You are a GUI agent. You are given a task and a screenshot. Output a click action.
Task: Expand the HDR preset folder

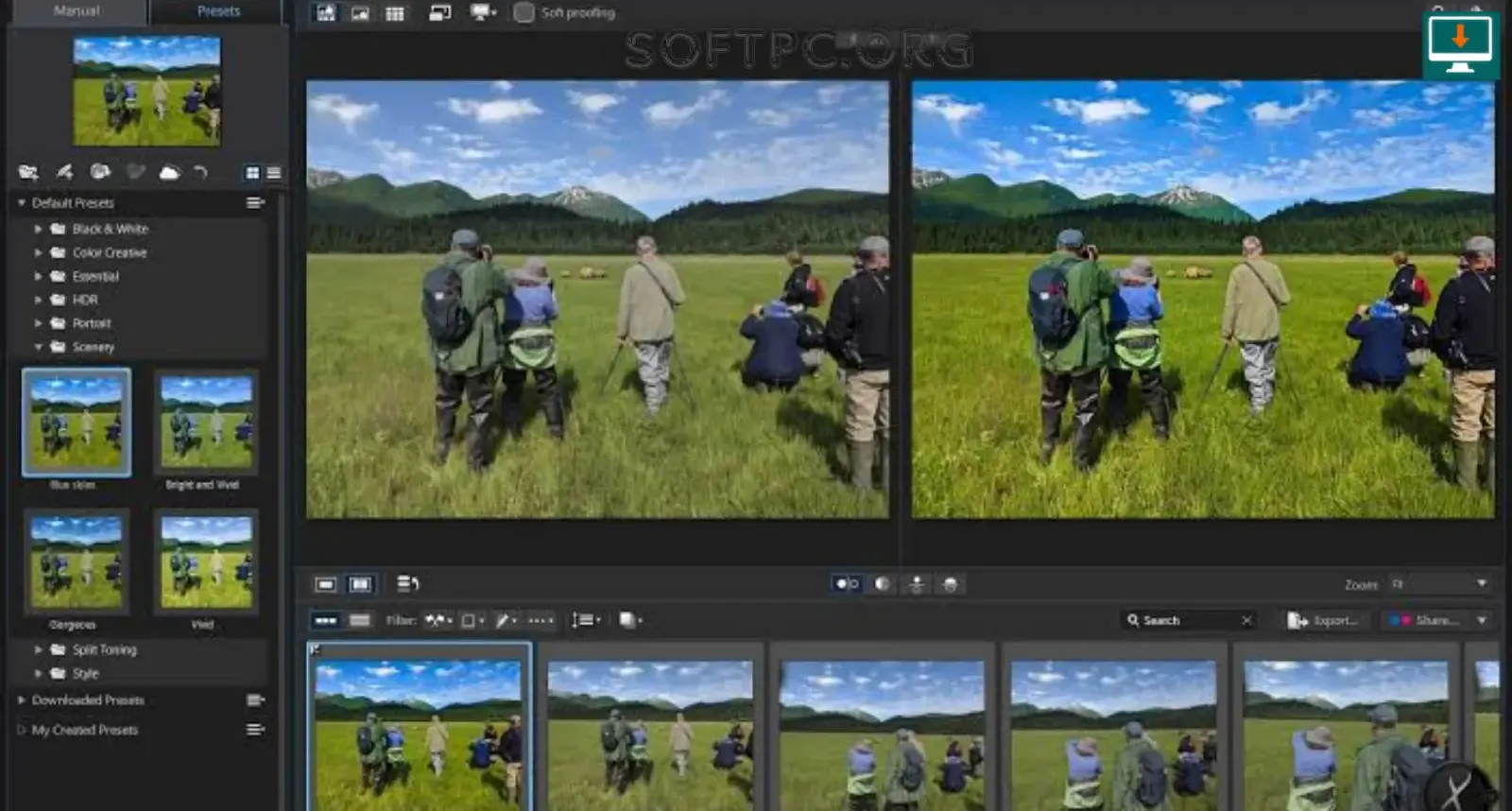pos(38,300)
